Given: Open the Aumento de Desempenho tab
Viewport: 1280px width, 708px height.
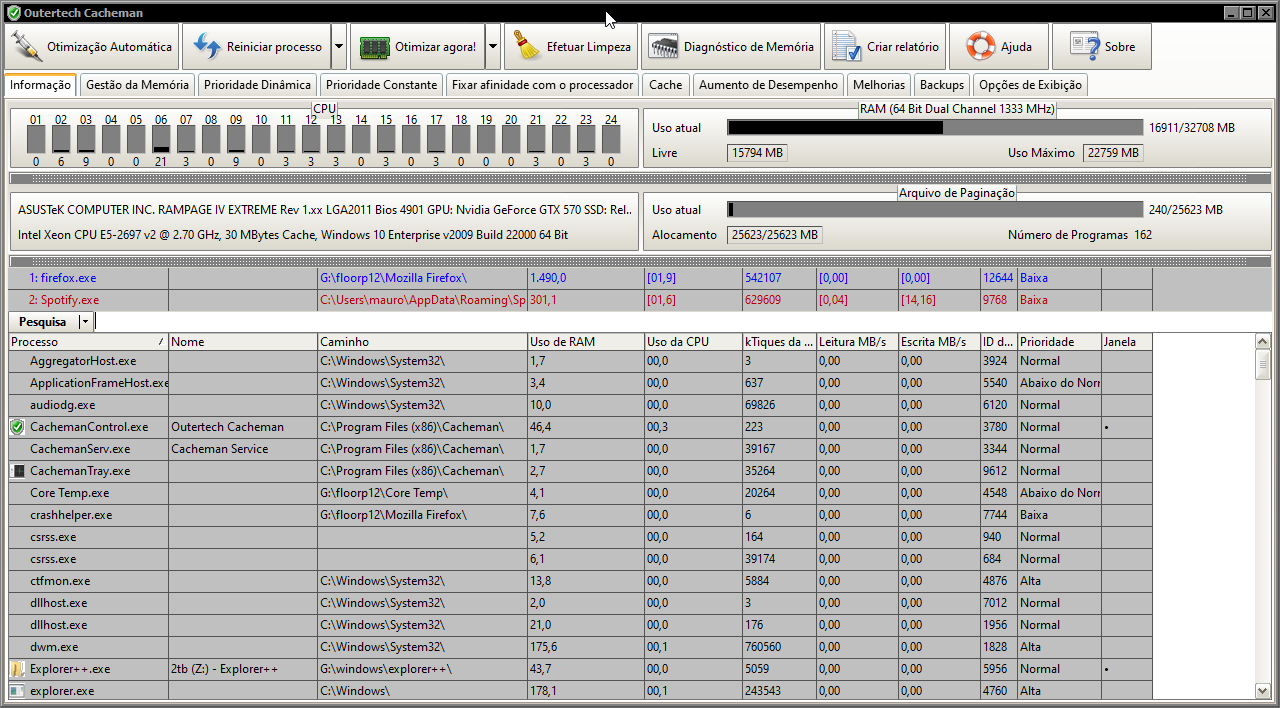Looking at the screenshot, I should (769, 85).
